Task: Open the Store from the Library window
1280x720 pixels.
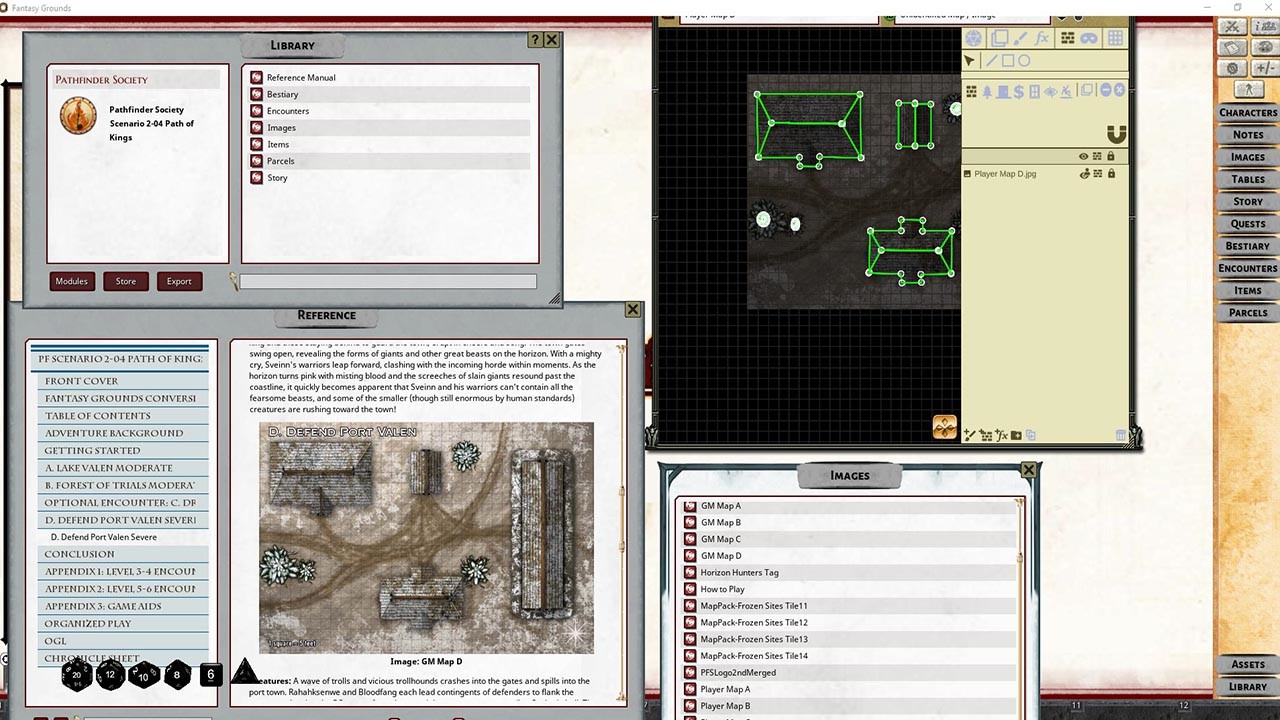Action: [x=125, y=281]
